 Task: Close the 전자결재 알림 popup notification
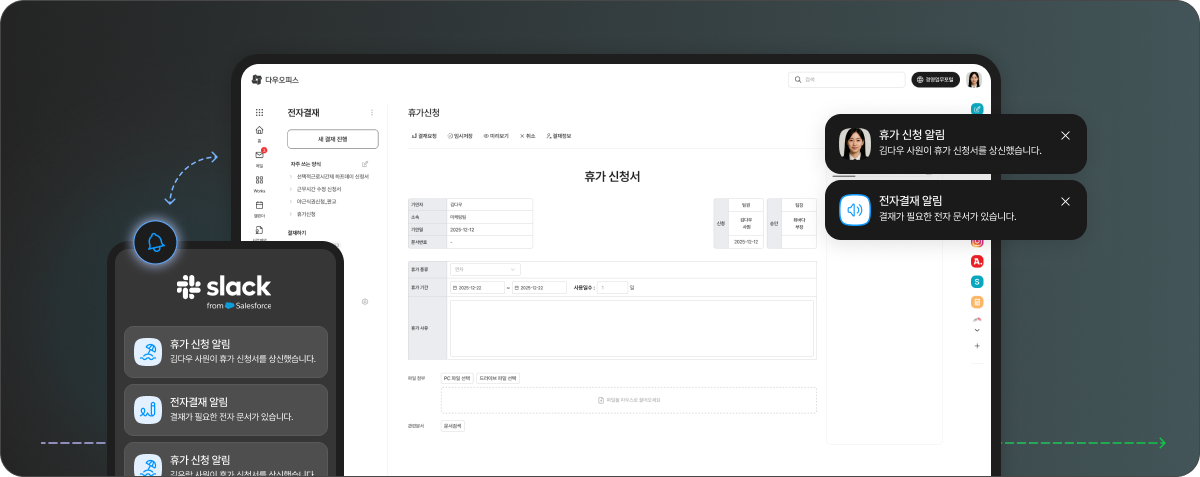[x=1065, y=201]
